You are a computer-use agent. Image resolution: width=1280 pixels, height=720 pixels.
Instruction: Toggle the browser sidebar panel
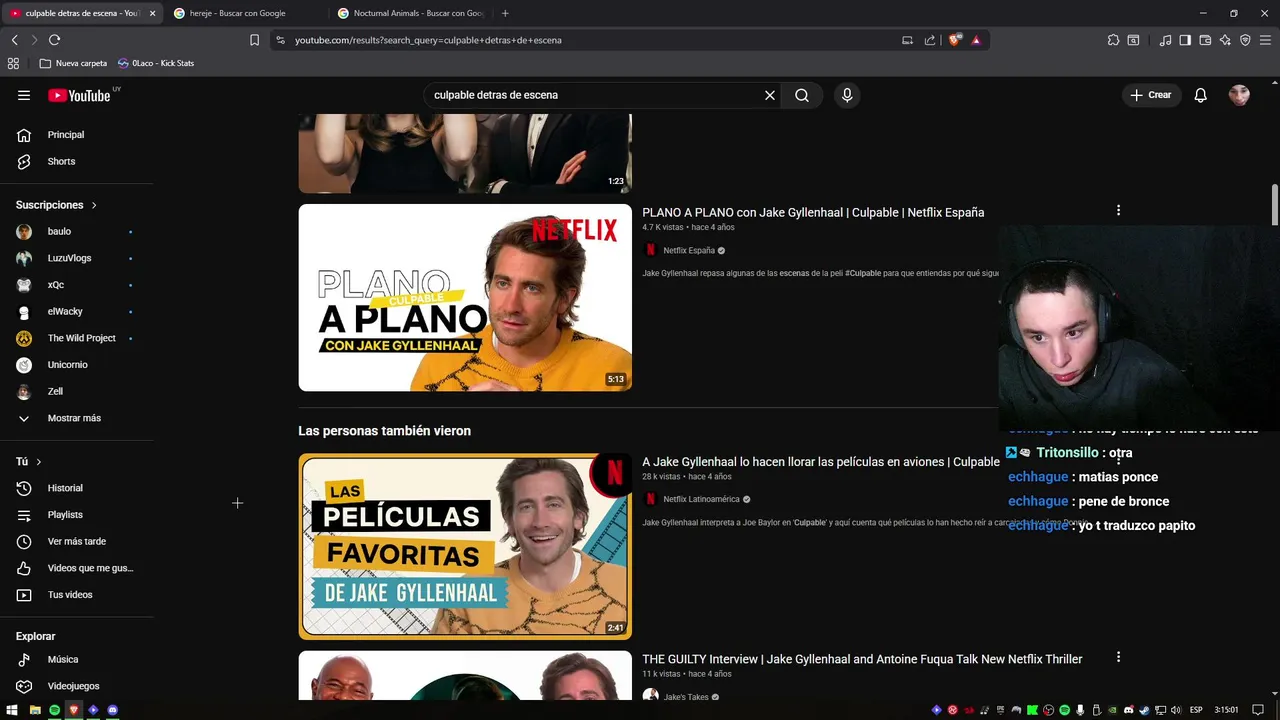(1185, 40)
